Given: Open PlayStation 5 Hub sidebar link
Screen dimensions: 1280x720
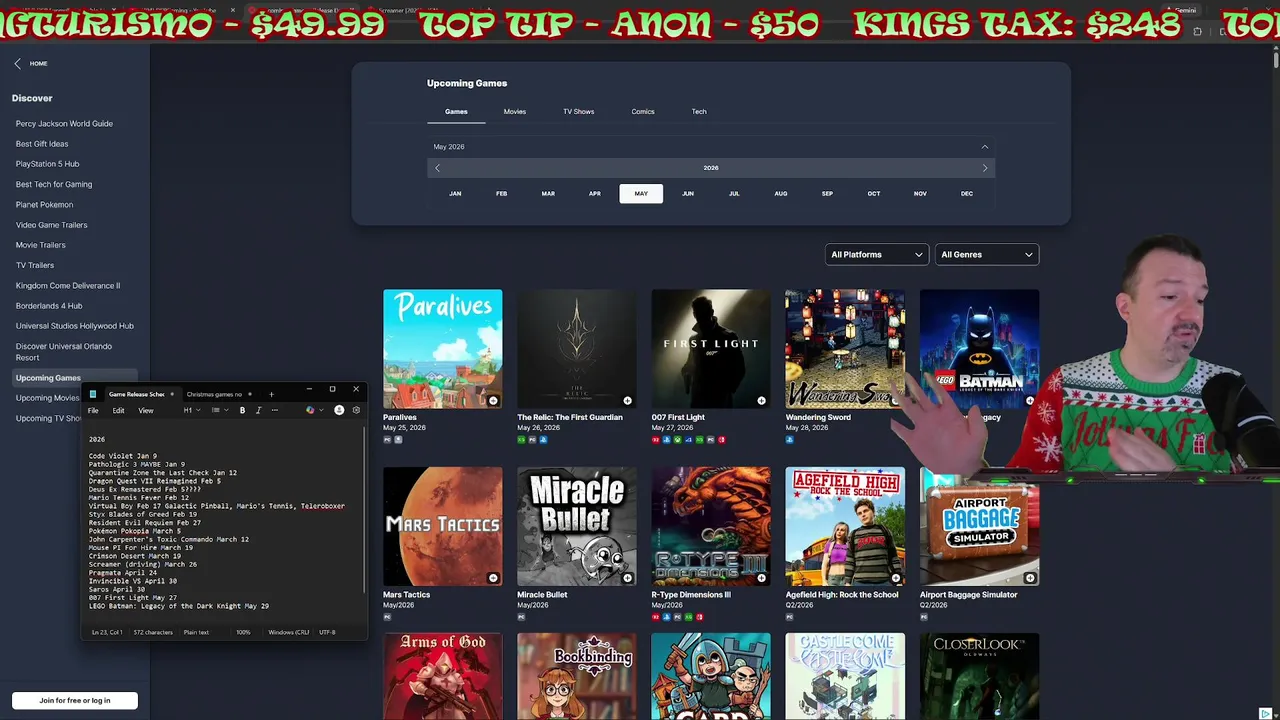Looking at the screenshot, I should (47, 164).
